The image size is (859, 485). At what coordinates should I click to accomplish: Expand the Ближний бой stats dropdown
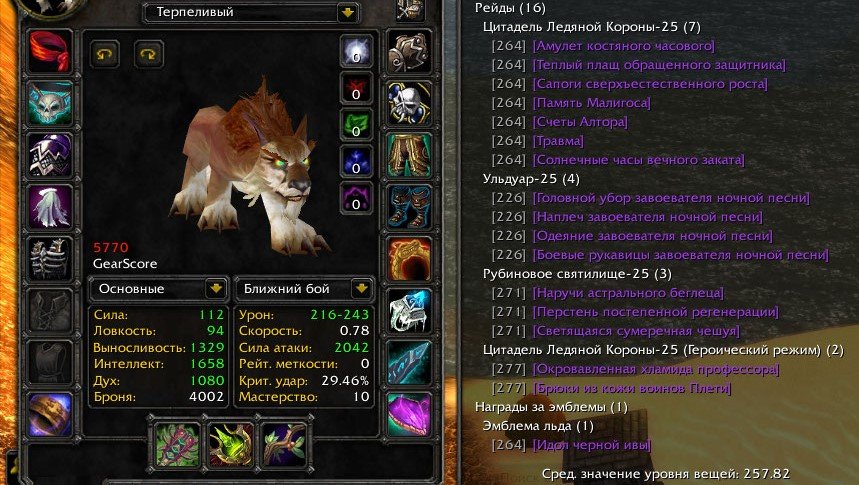coord(361,289)
